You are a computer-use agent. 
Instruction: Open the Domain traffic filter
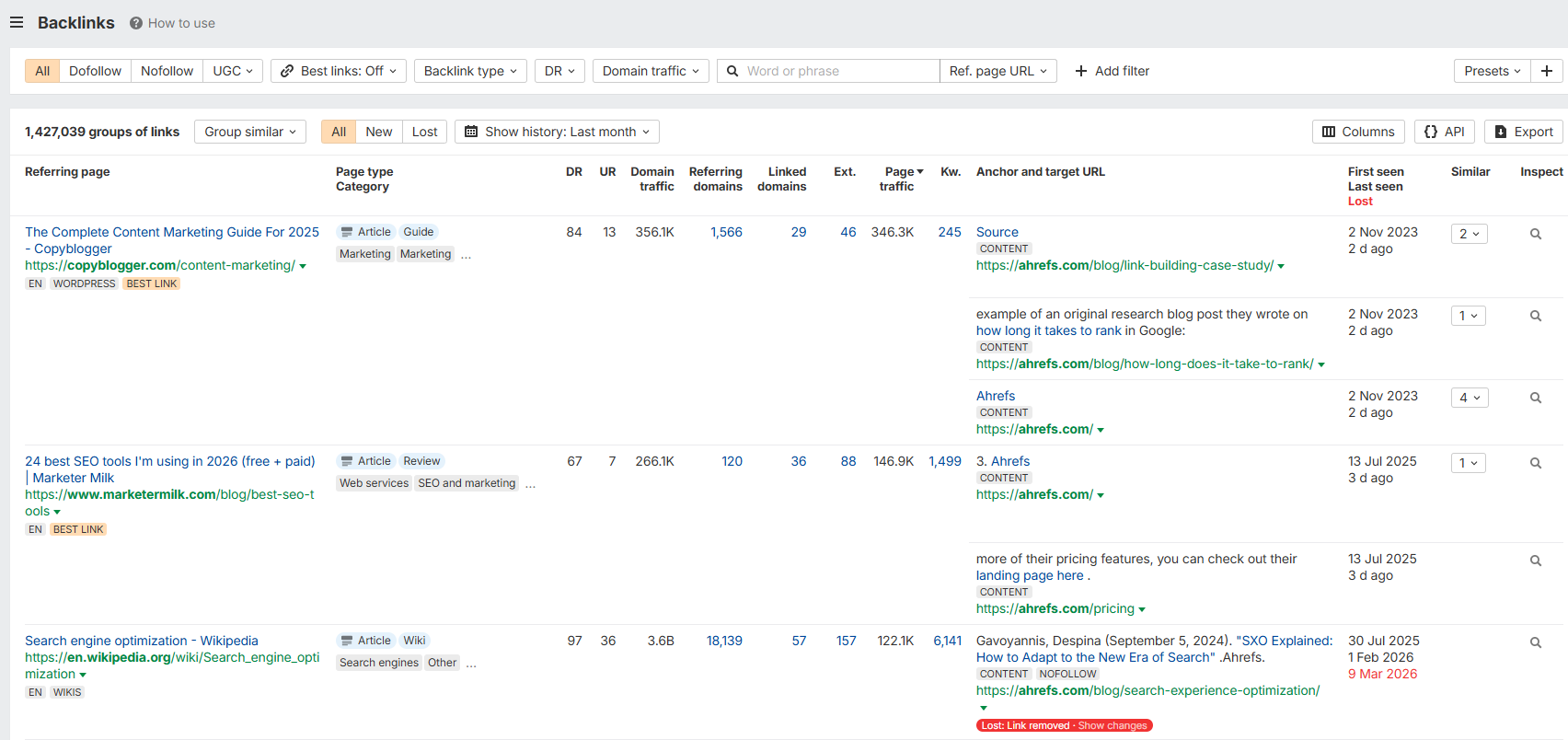pyautogui.click(x=651, y=71)
